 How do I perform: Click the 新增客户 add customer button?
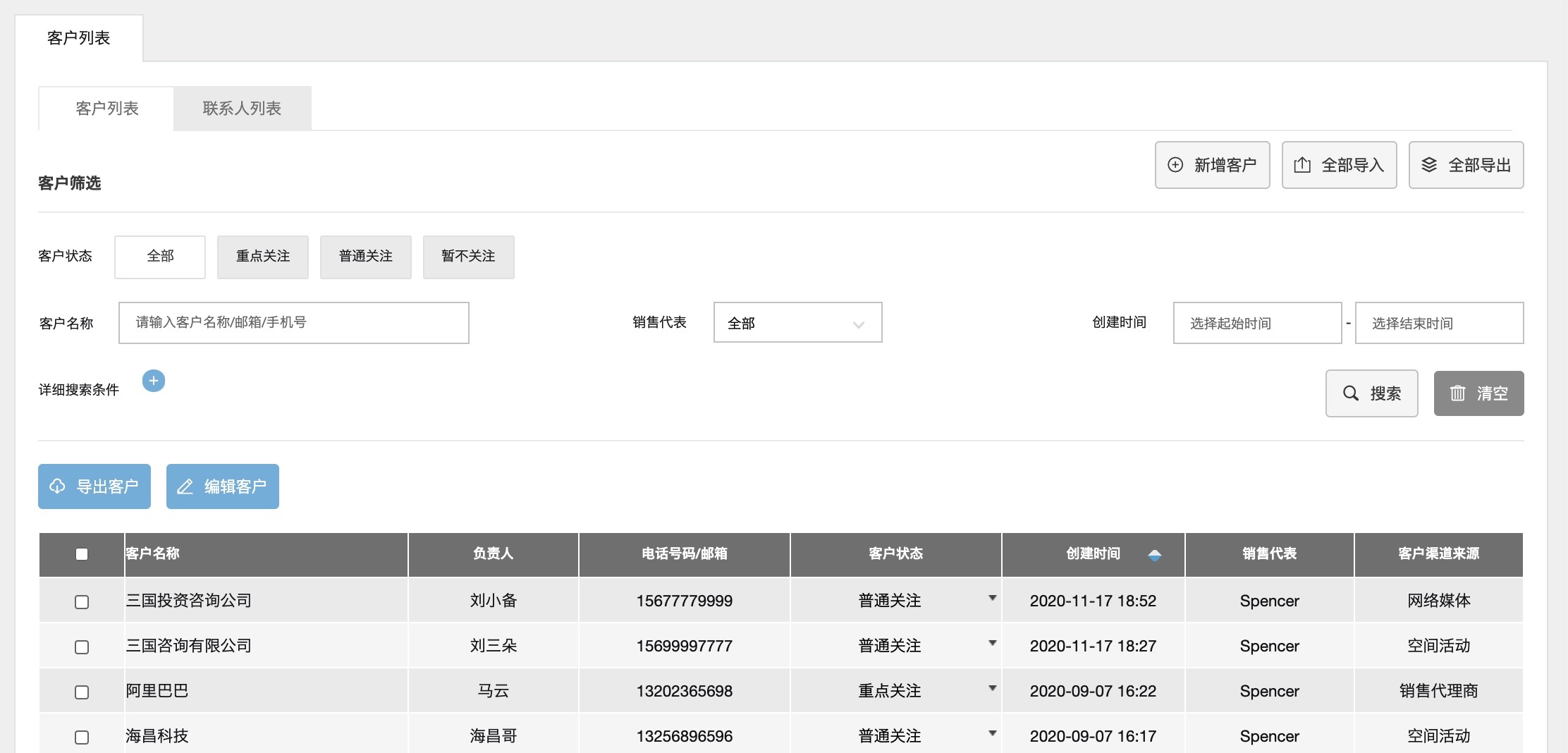(1212, 165)
